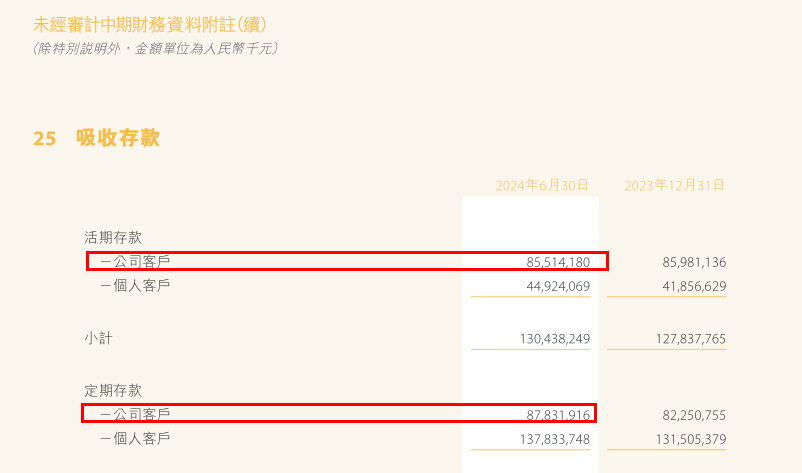802x473 pixels.
Task: Click the value 41,856,629
Action: 694,287
